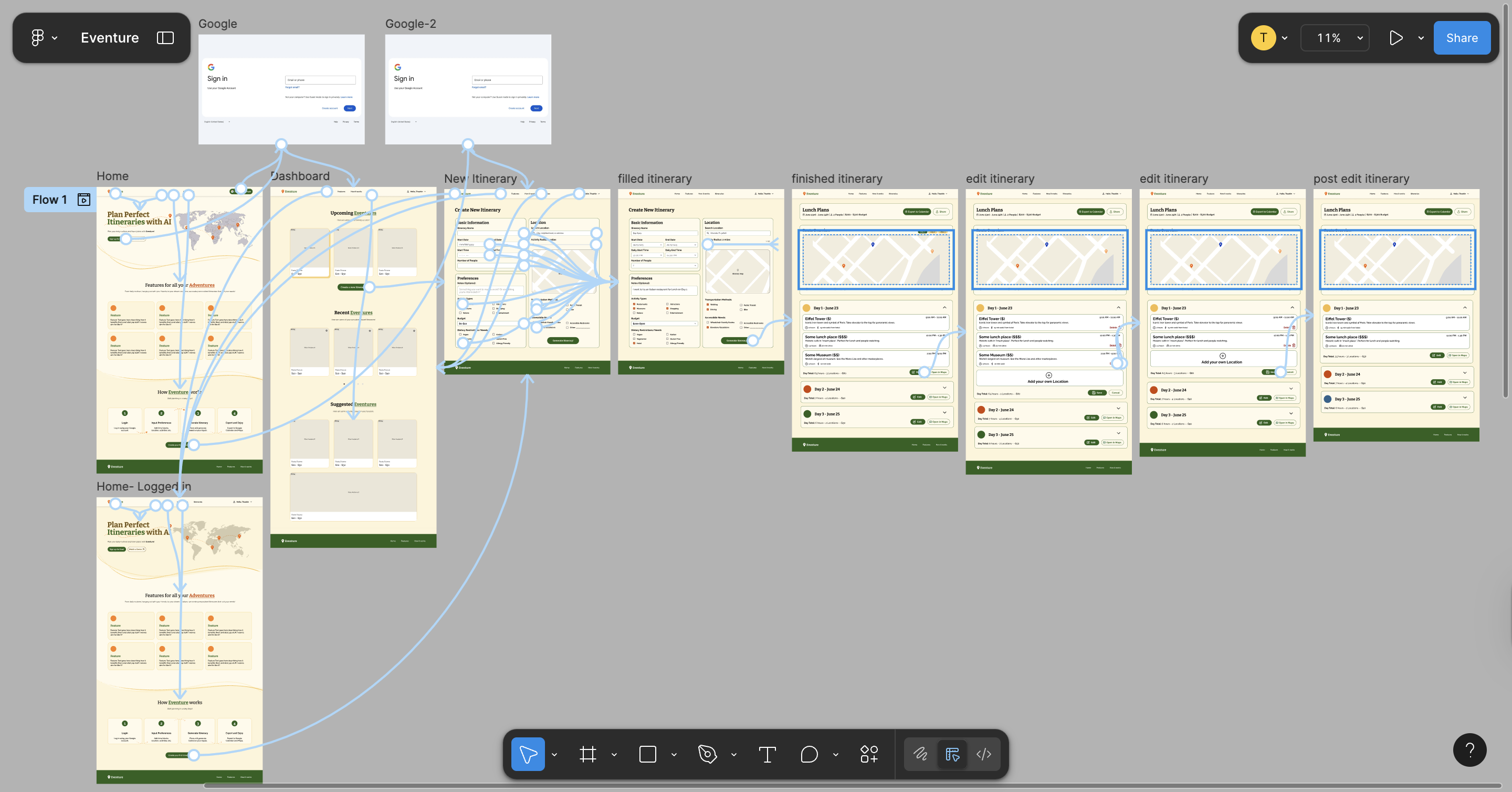Viewport: 1512px width, 792px height.
Task: Select the Google-2 frame thumbnail
Action: (468, 89)
